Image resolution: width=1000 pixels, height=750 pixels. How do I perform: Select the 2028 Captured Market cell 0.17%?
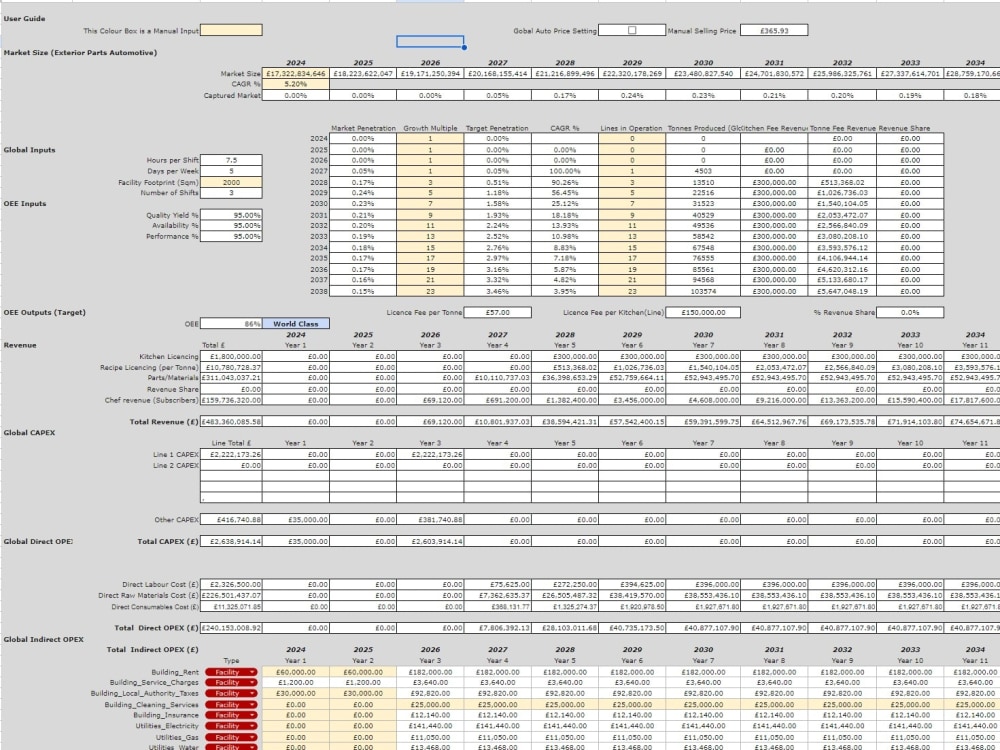pos(565,95)
